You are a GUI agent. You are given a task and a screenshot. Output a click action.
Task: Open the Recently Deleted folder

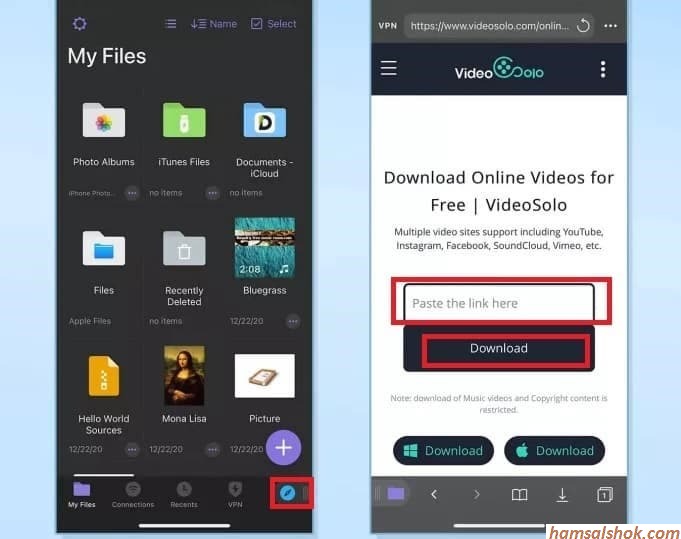(184, 248)
